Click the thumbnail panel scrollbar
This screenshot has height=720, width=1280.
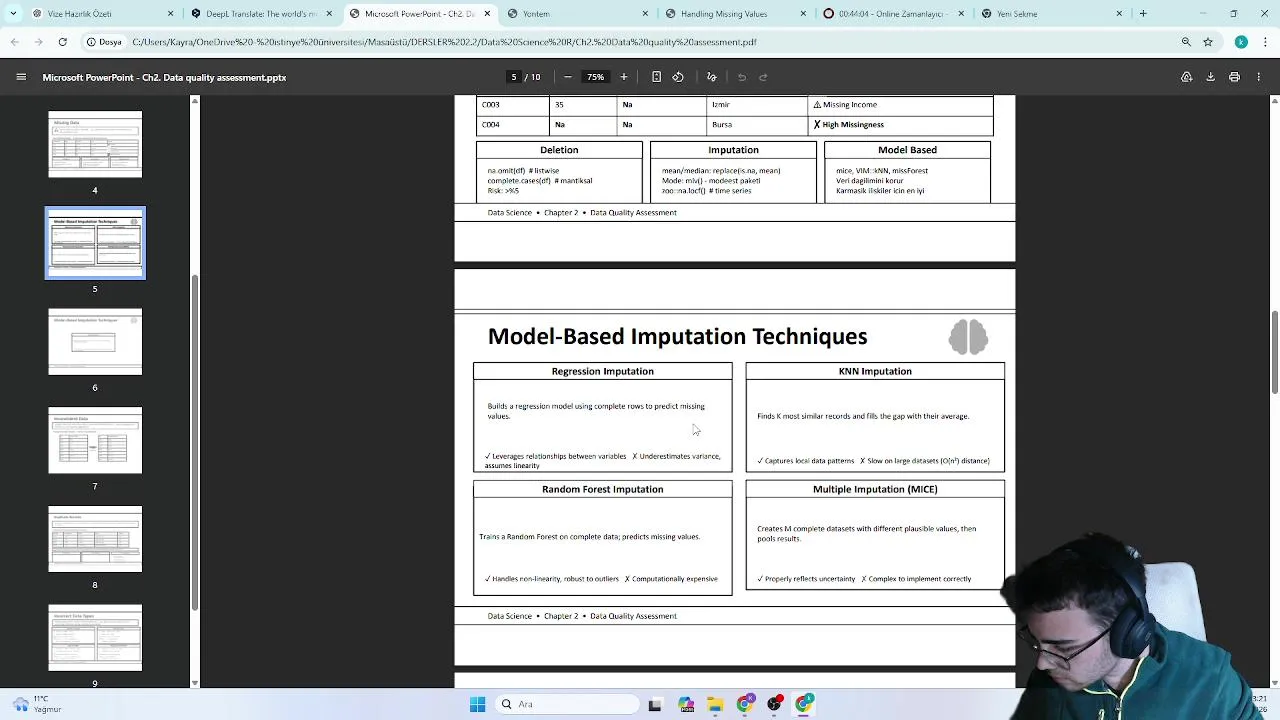tap(195, 440)
